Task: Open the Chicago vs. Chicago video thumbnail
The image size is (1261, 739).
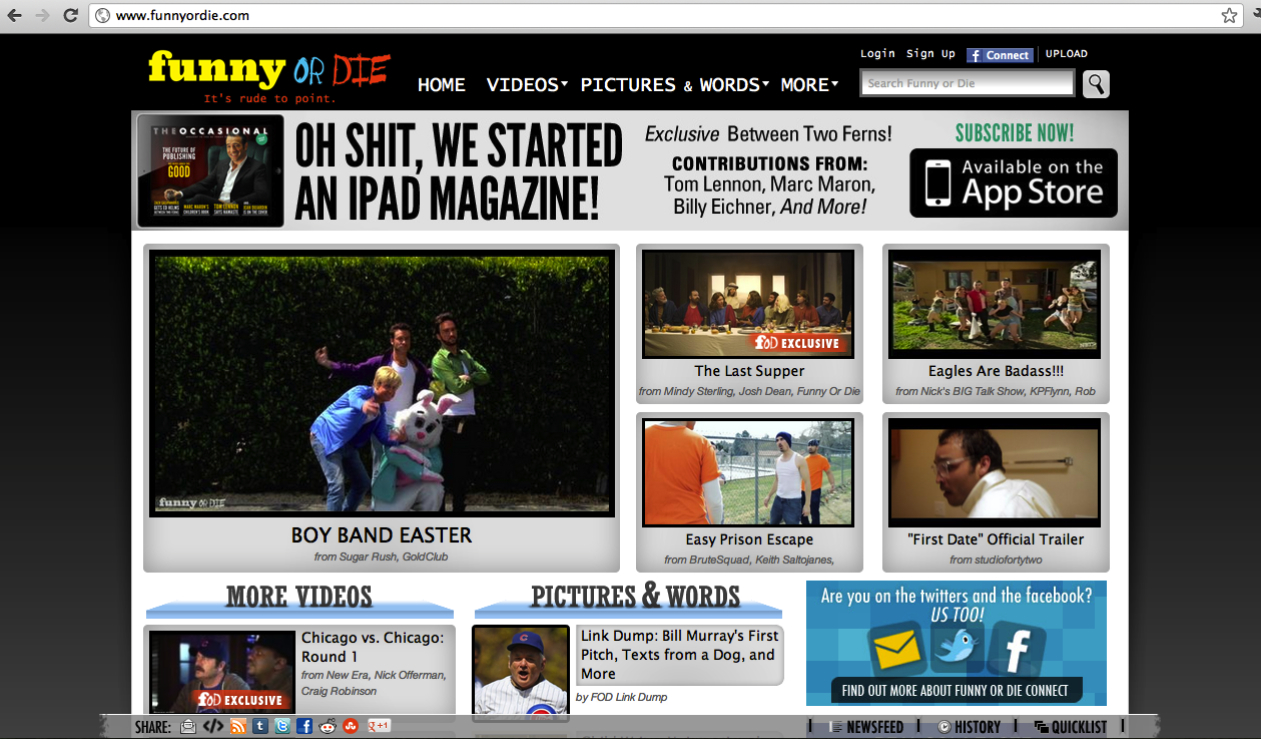Action: pyautogui.click(x=222, y=671)
